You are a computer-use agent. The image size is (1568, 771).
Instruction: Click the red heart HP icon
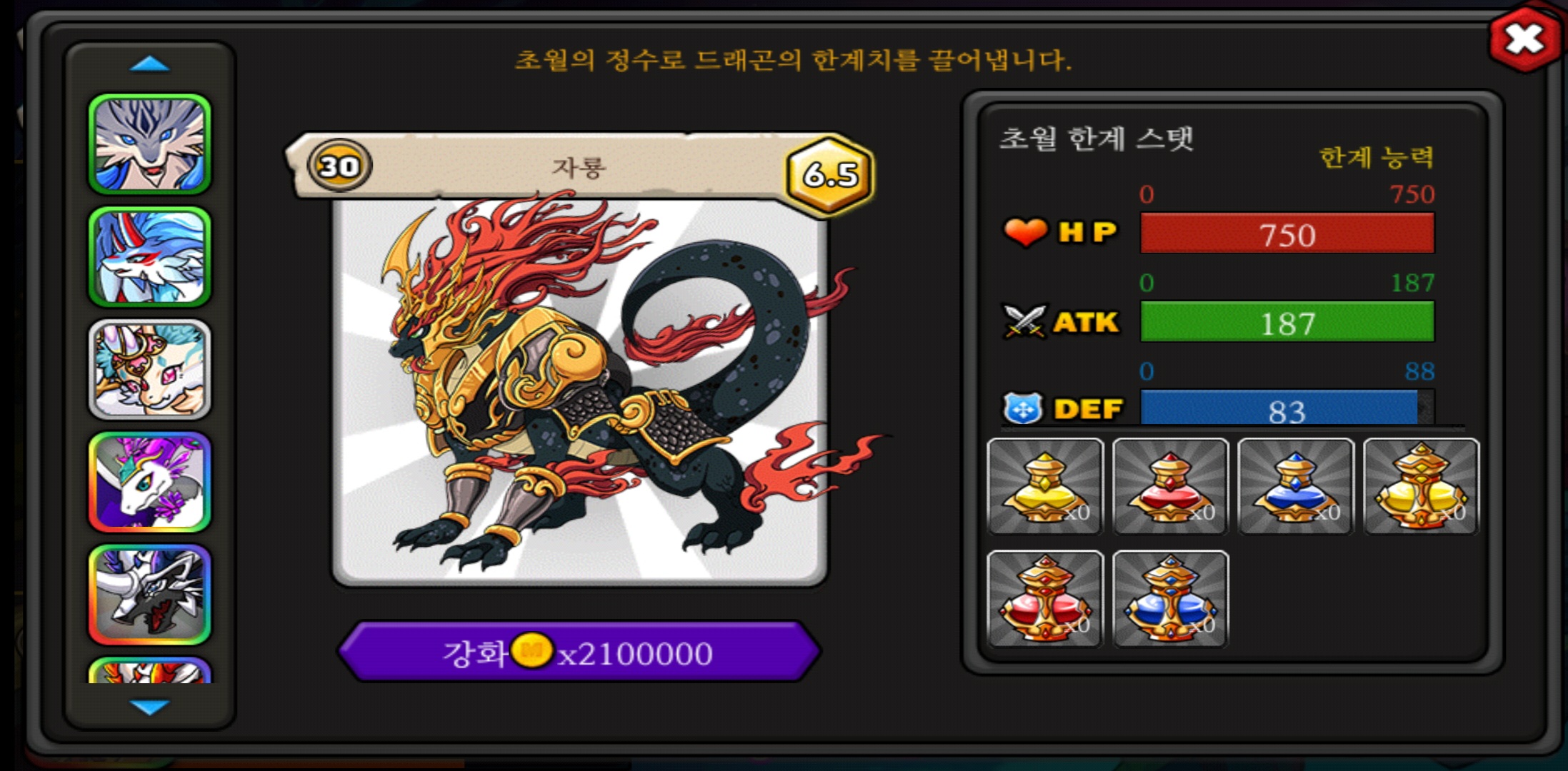[x=1025, y=233]
